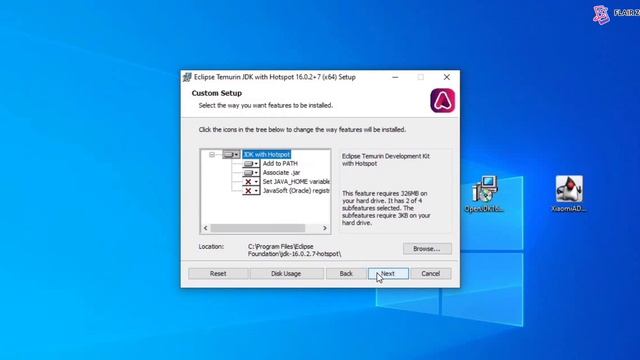
Task: Select JavaSoft (Oracle) registry tree item
Action: point(296,191)
